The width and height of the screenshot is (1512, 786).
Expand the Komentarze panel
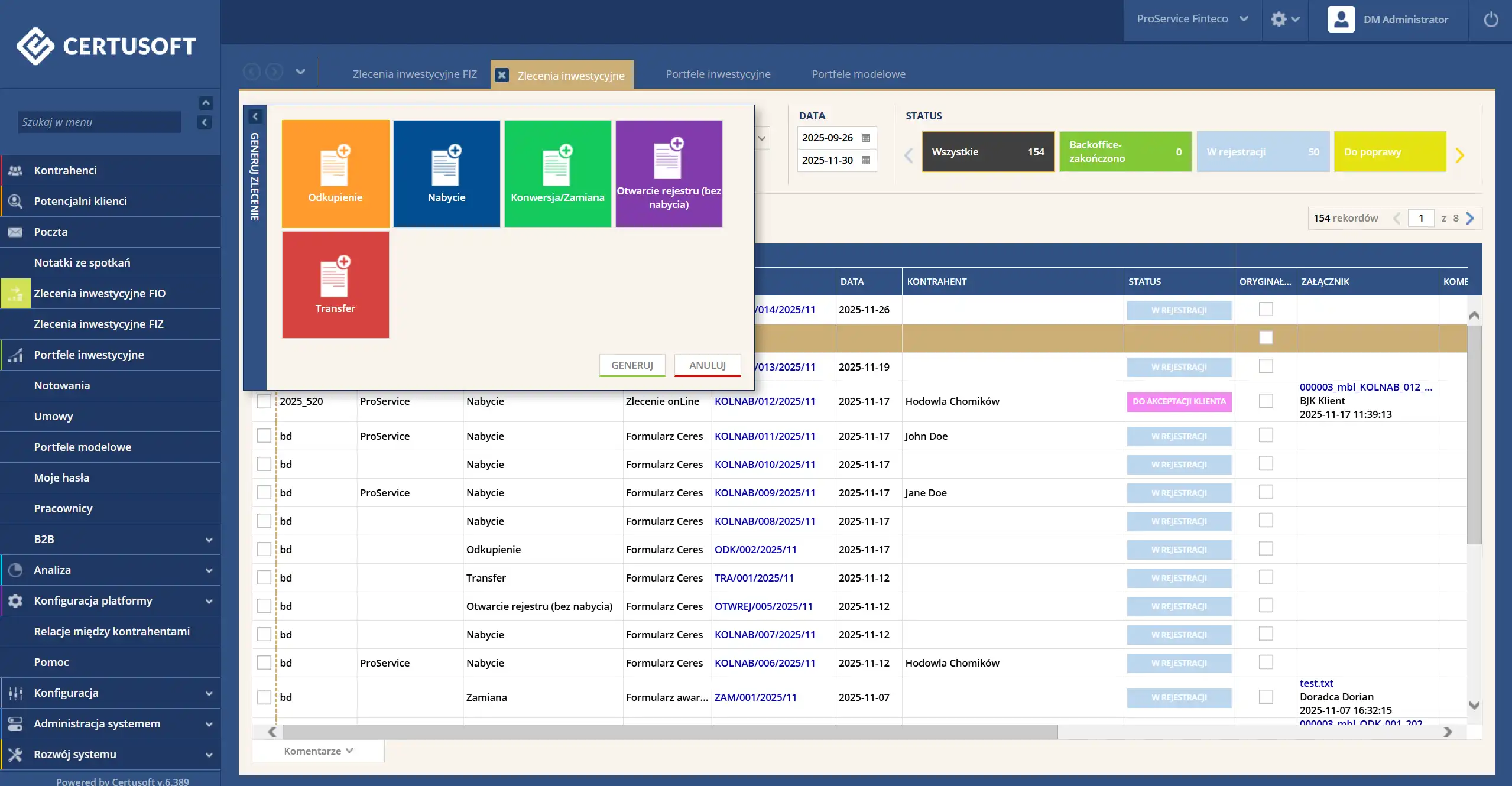(318, 751)
